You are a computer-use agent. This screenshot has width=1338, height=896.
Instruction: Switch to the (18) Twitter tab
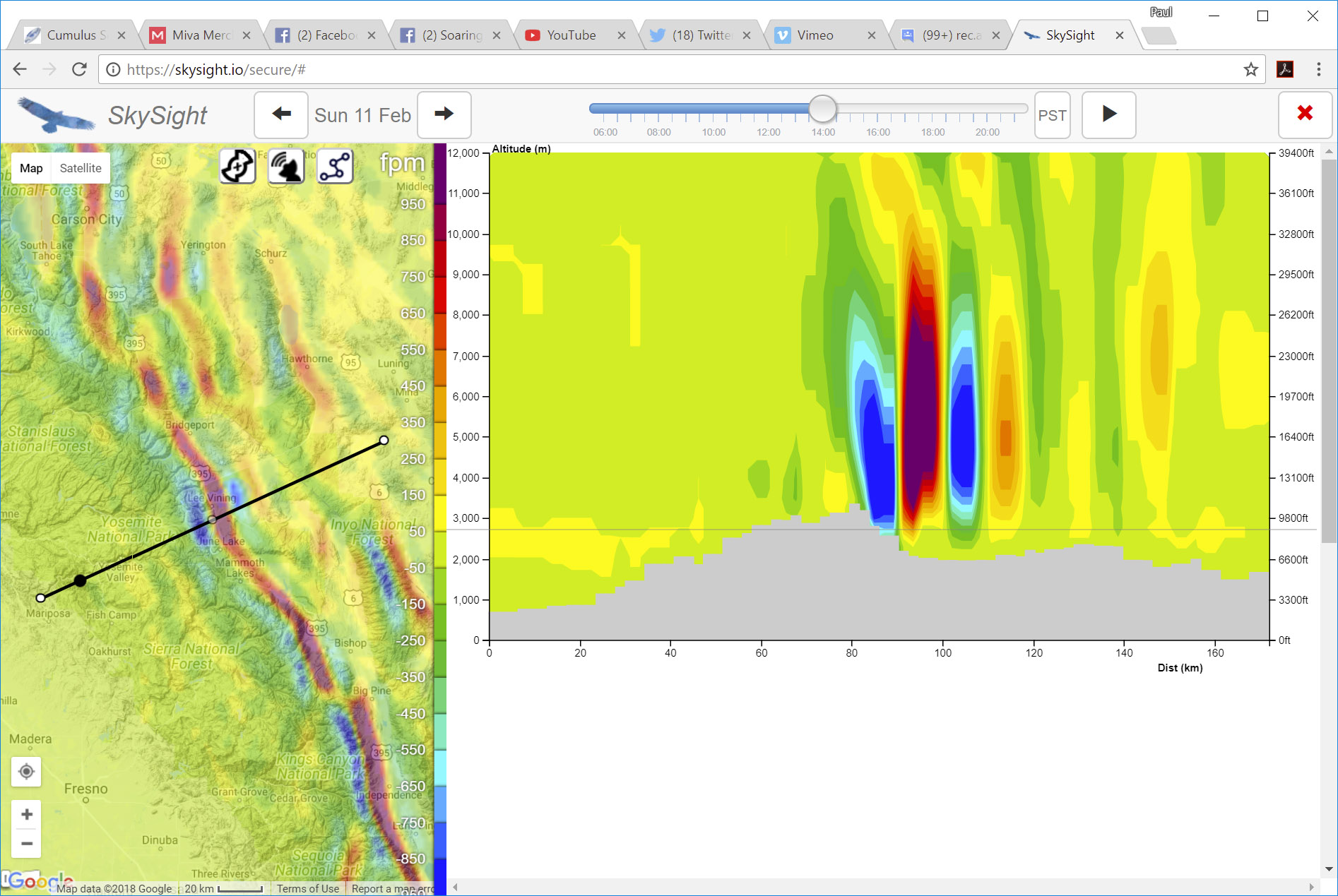tap(699, 35)
